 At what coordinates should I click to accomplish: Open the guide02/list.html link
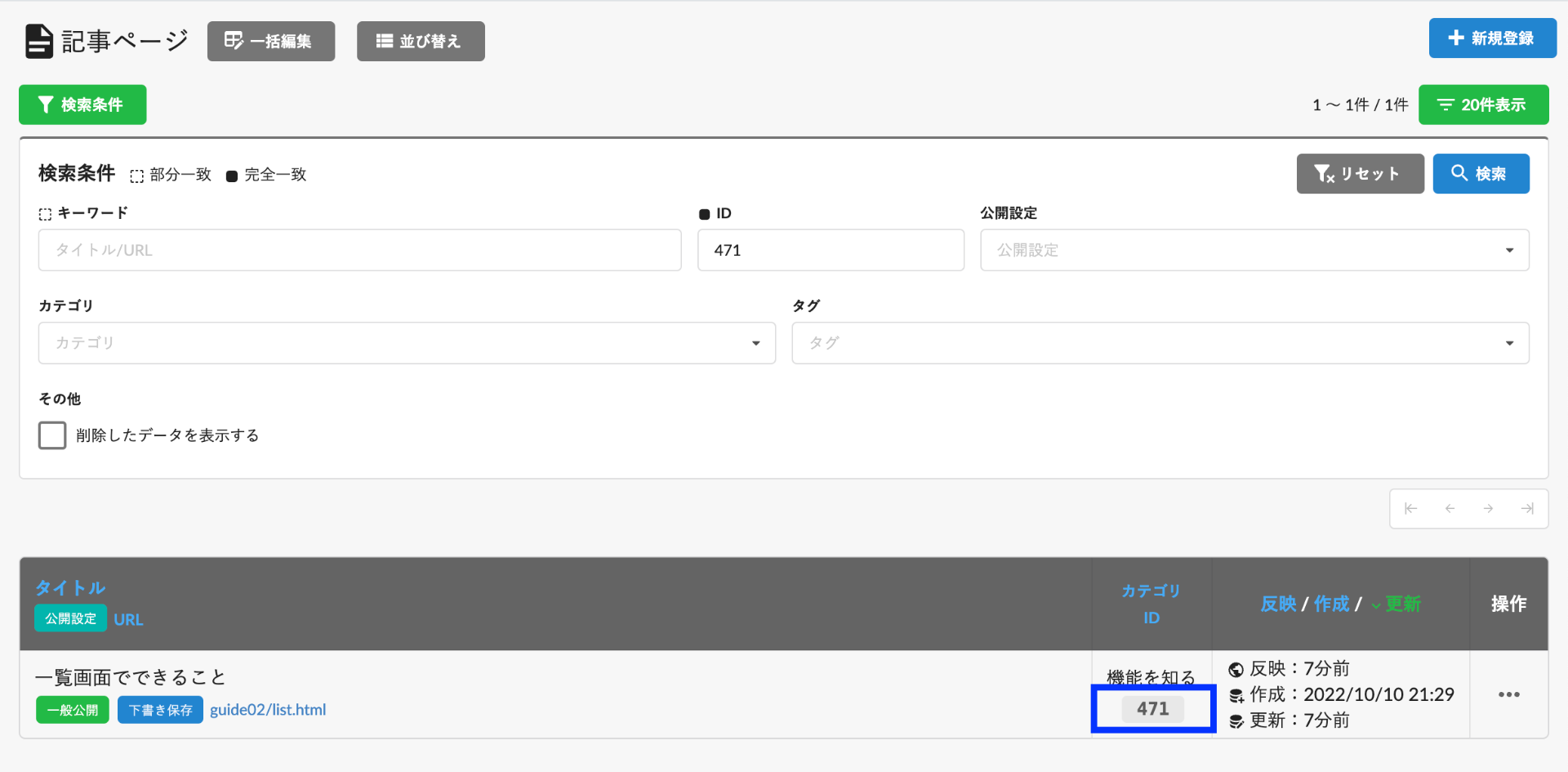click(x=268, y=710)
